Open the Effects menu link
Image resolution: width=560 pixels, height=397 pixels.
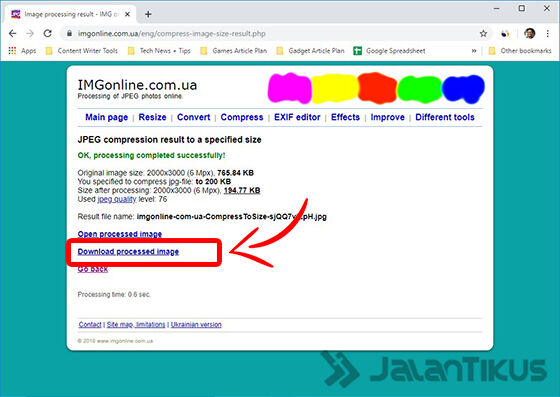[345, 117]
